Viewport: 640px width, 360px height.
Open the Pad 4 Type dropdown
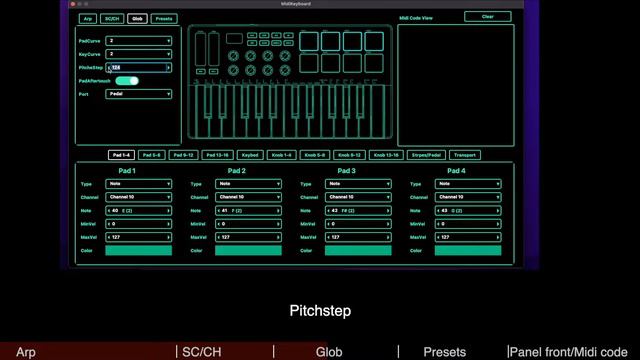[468, 184]
